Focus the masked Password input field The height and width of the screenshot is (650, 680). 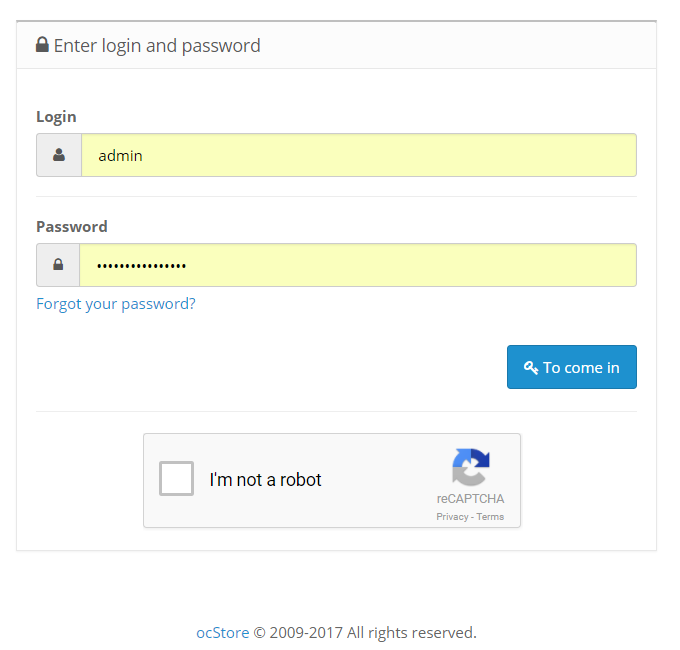pos(358,265)
